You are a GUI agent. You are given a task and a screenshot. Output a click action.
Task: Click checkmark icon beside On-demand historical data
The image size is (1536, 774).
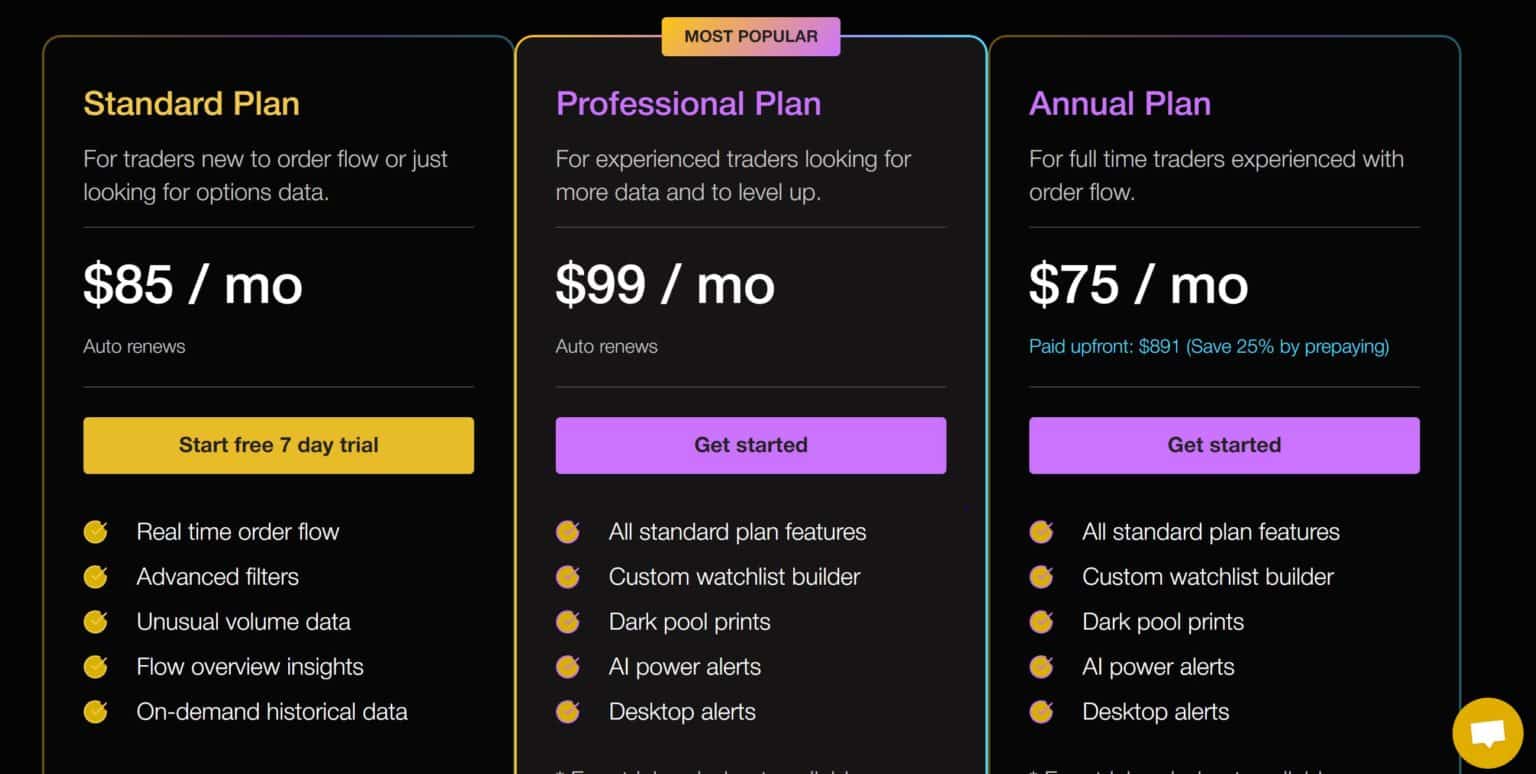[x=95, y=712]
